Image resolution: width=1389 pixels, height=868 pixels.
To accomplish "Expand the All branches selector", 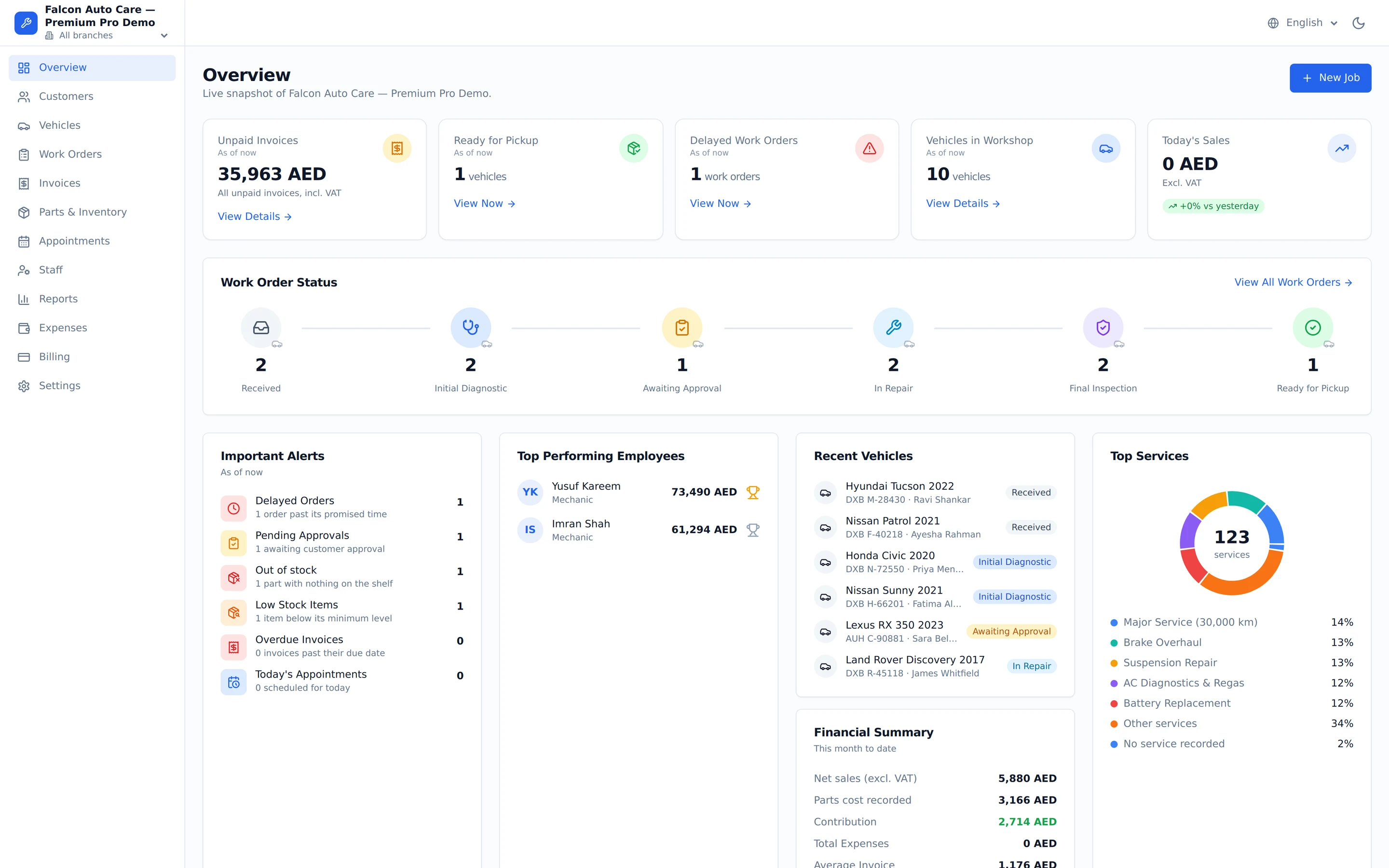I will tap(106, 36).
